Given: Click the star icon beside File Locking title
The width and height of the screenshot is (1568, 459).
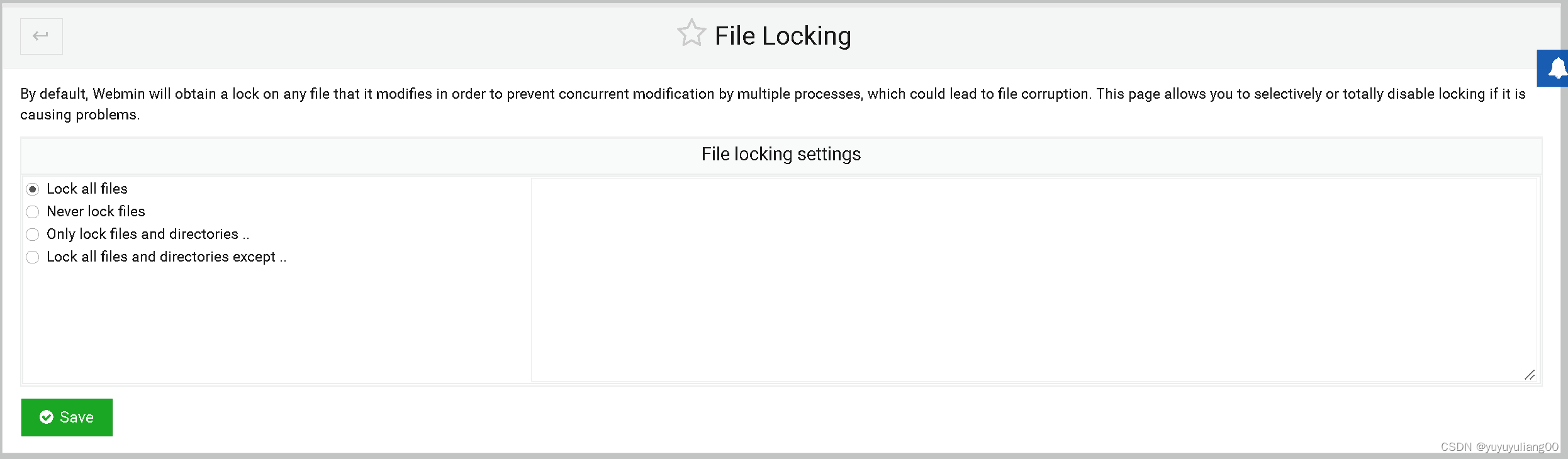Looking at the screenshot, I should point(692,33).
